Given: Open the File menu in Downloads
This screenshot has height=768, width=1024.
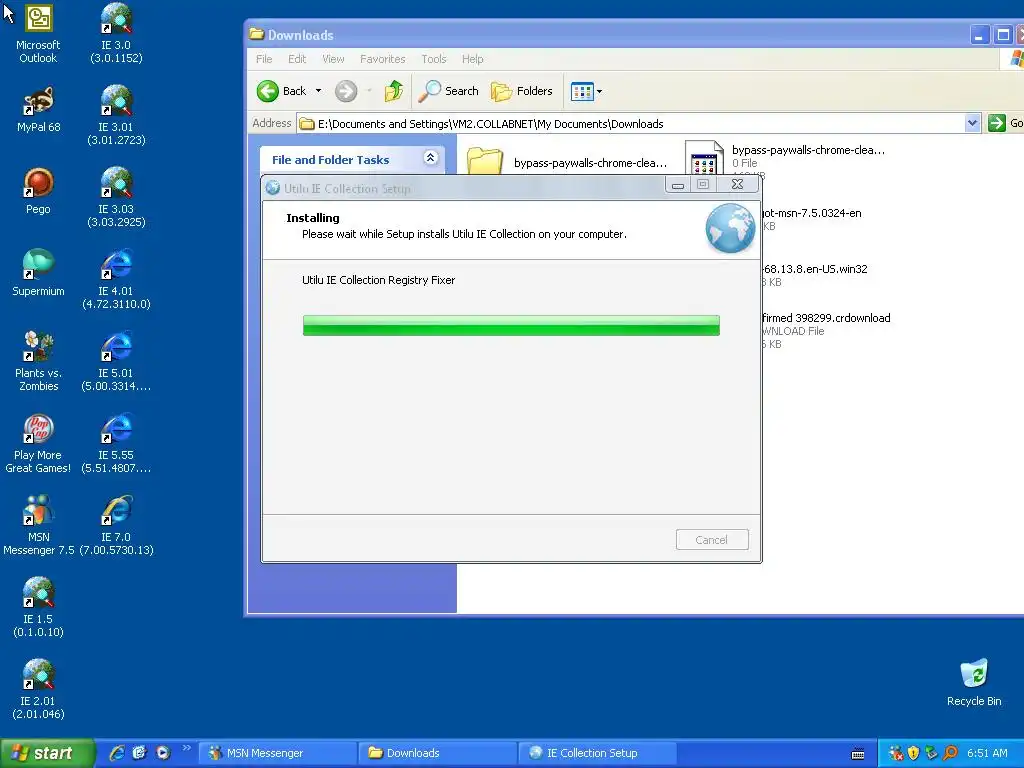Looking at the screenshot, I should 264,59.
